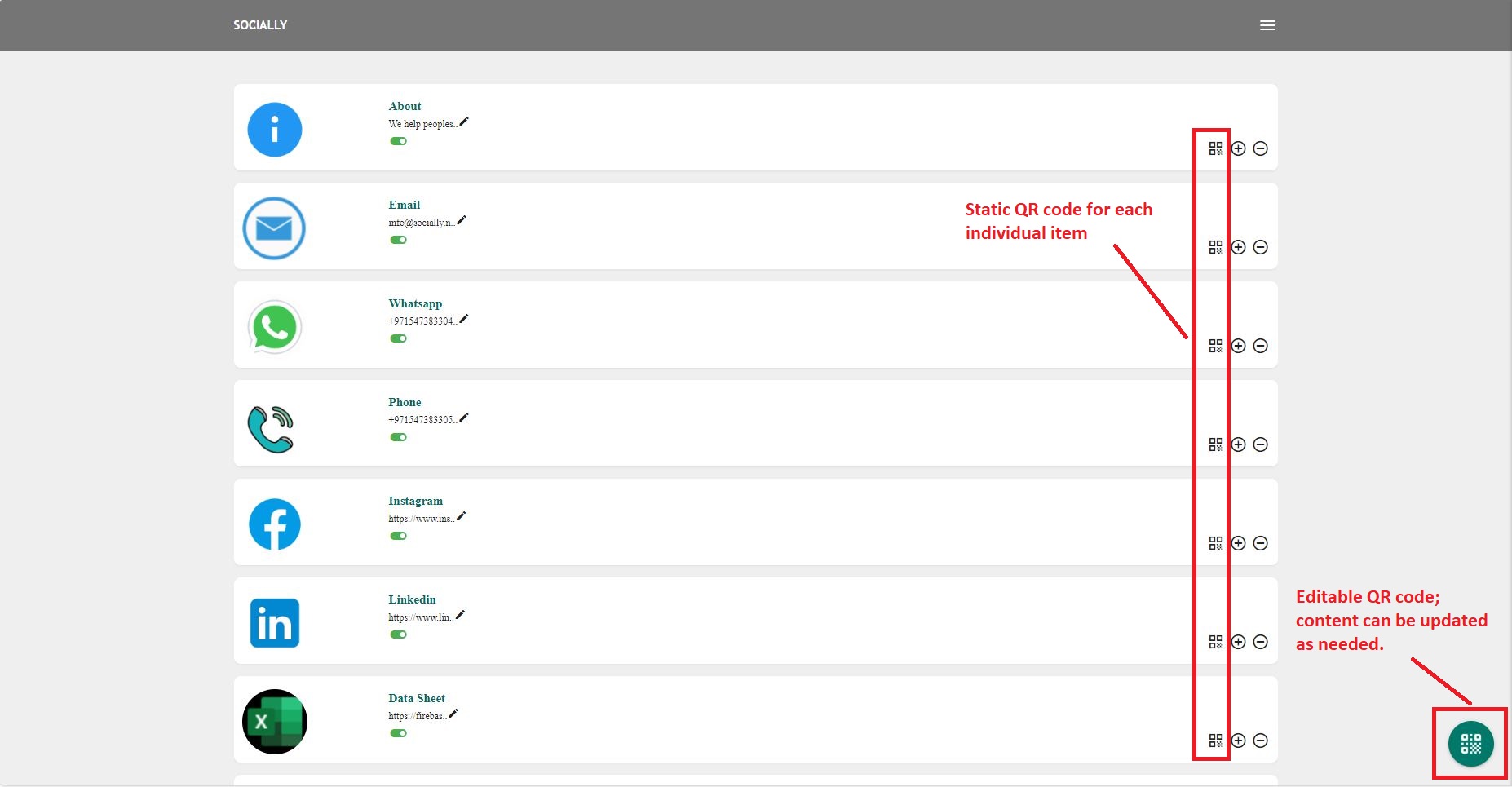This screenshot has height=787, width=1512.
Task: Click the About title
Action: pyautogui.click(x=405, y=106)
